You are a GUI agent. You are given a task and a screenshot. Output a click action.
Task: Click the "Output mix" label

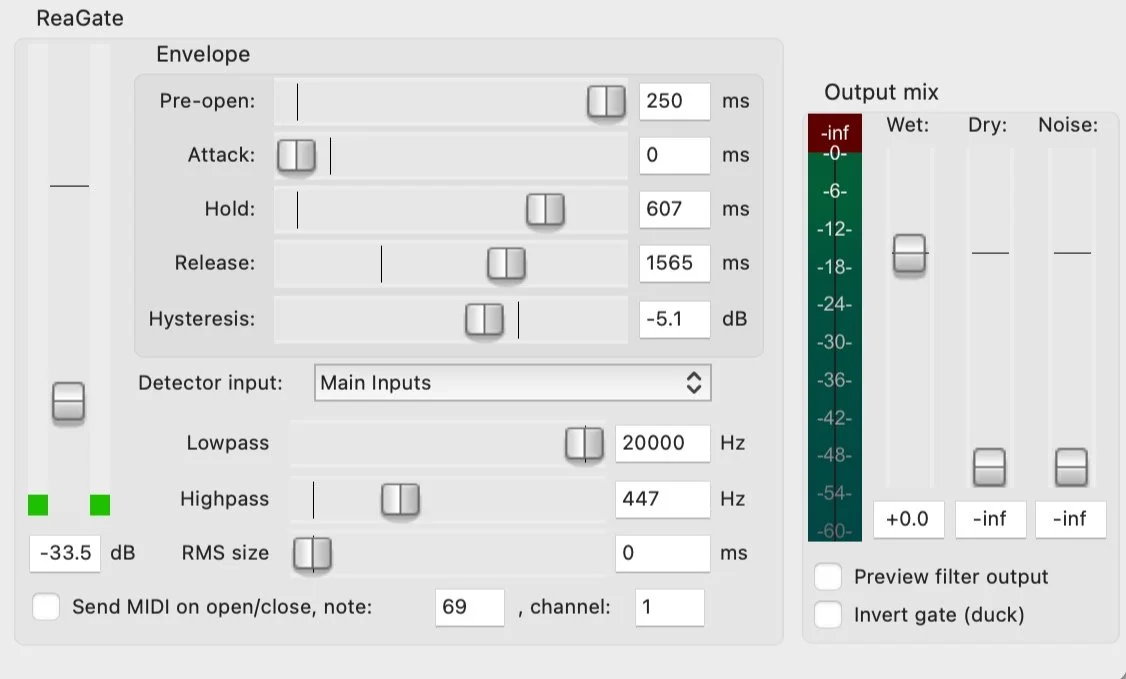[x=881, y=93]
